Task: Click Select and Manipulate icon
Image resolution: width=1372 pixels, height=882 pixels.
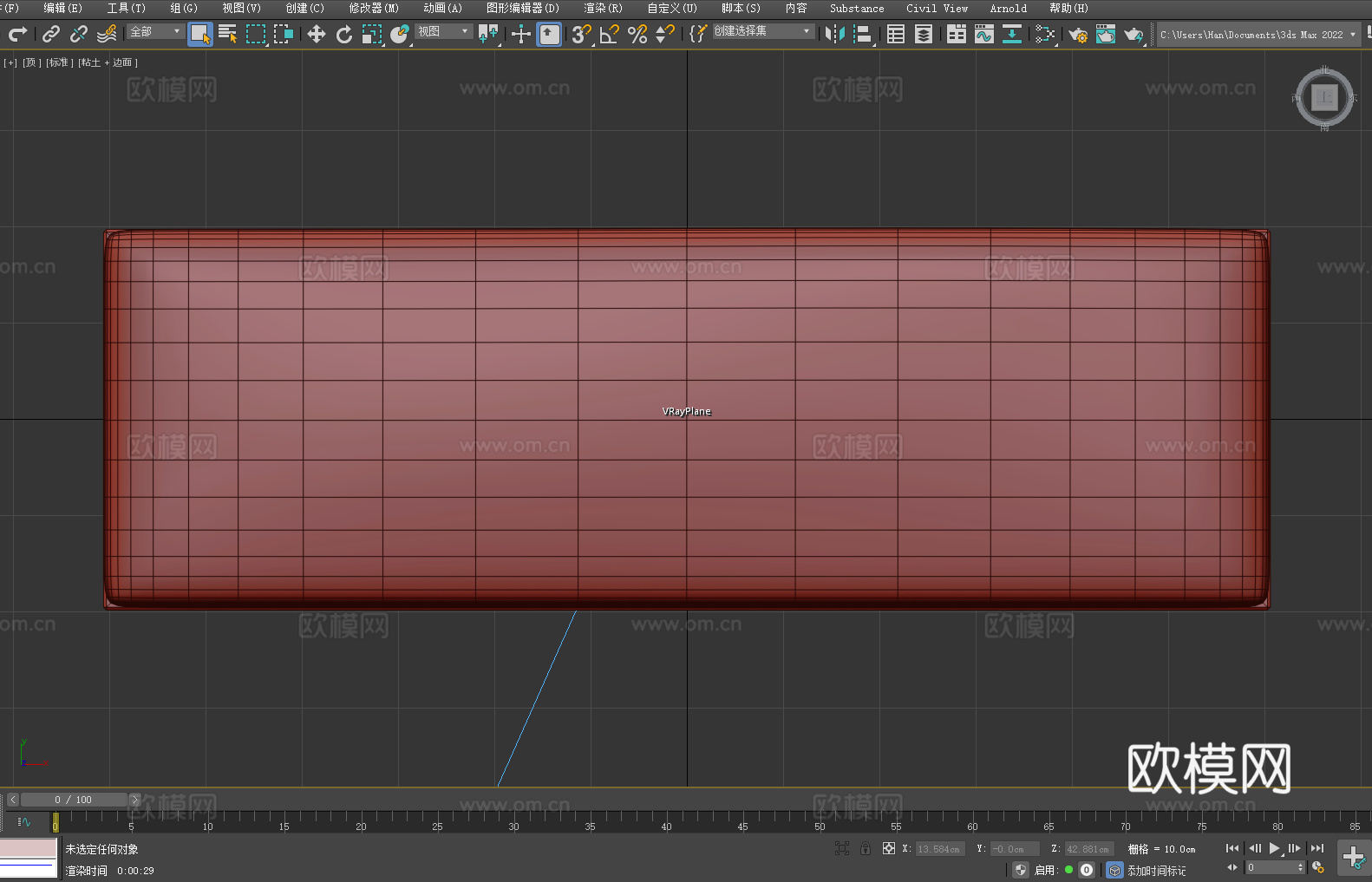Action: coord(521,34)
